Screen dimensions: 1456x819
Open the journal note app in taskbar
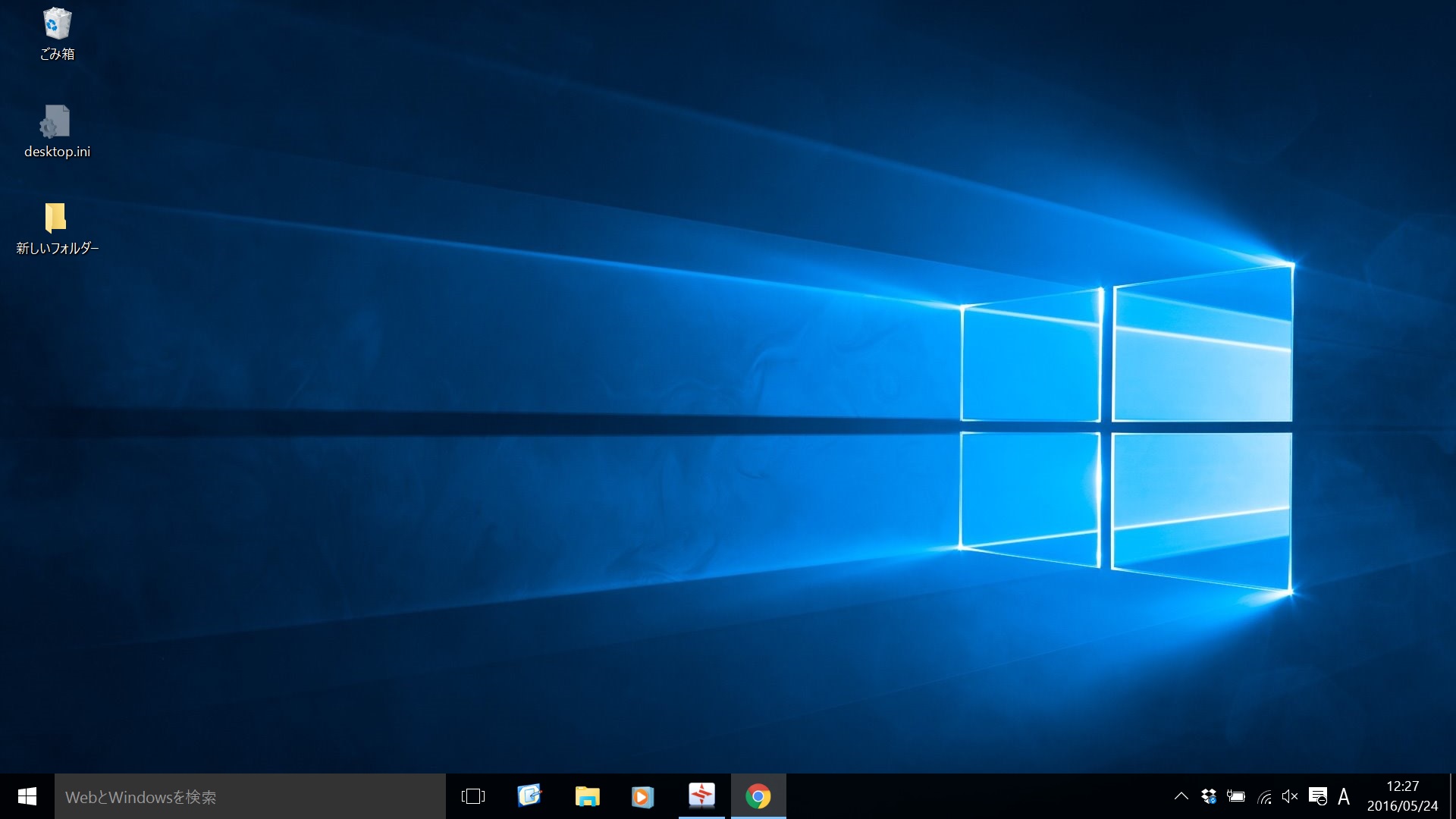tap(530, 796)
